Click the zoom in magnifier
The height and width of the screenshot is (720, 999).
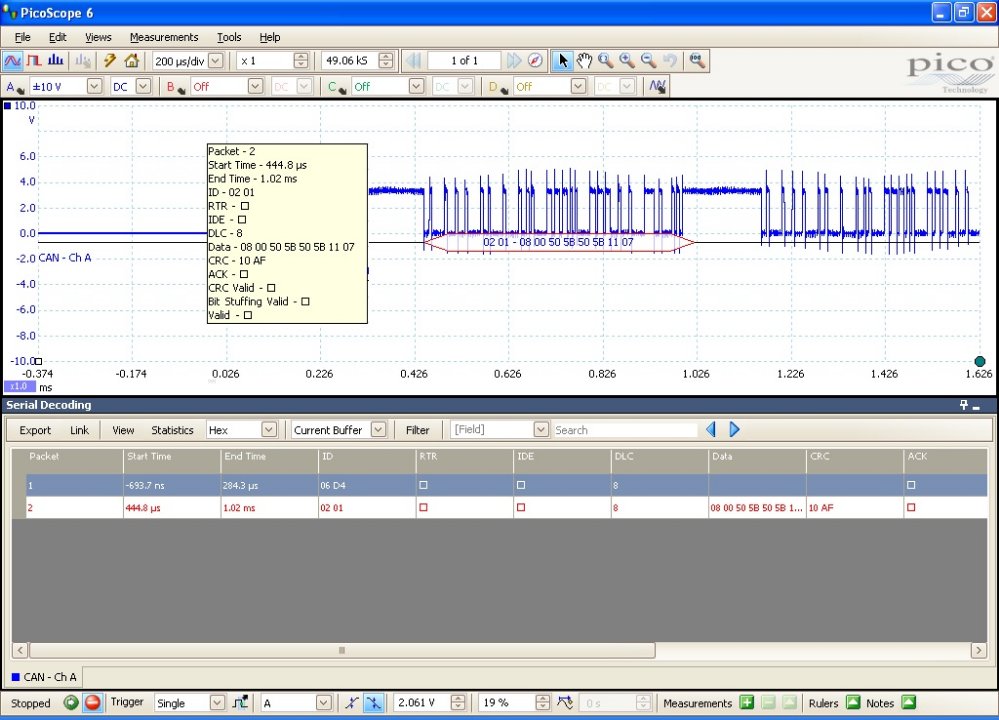pyautogui.click(x=627, y=61)
